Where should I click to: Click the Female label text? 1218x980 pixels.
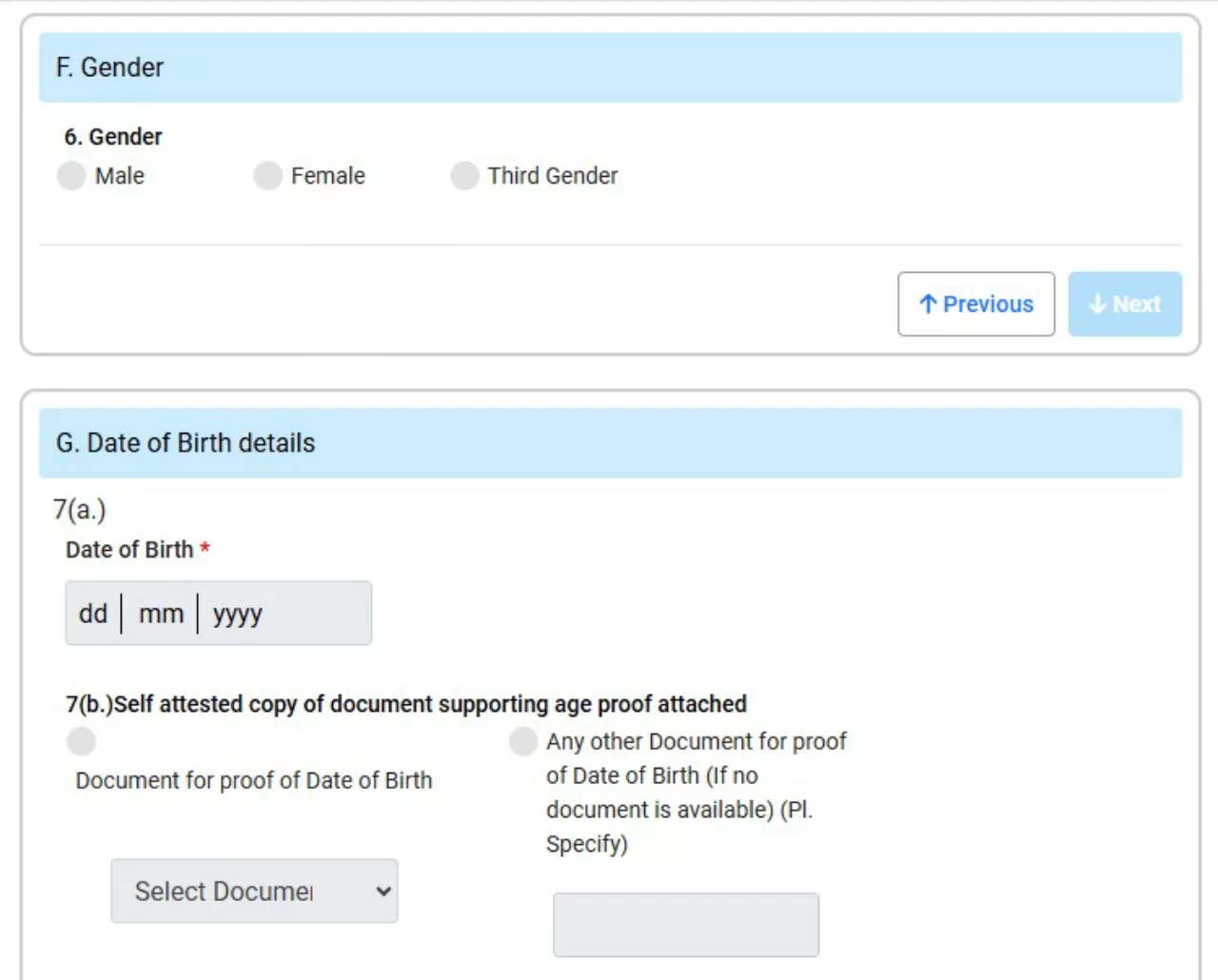pyautogui.click(x=328, y=176)
